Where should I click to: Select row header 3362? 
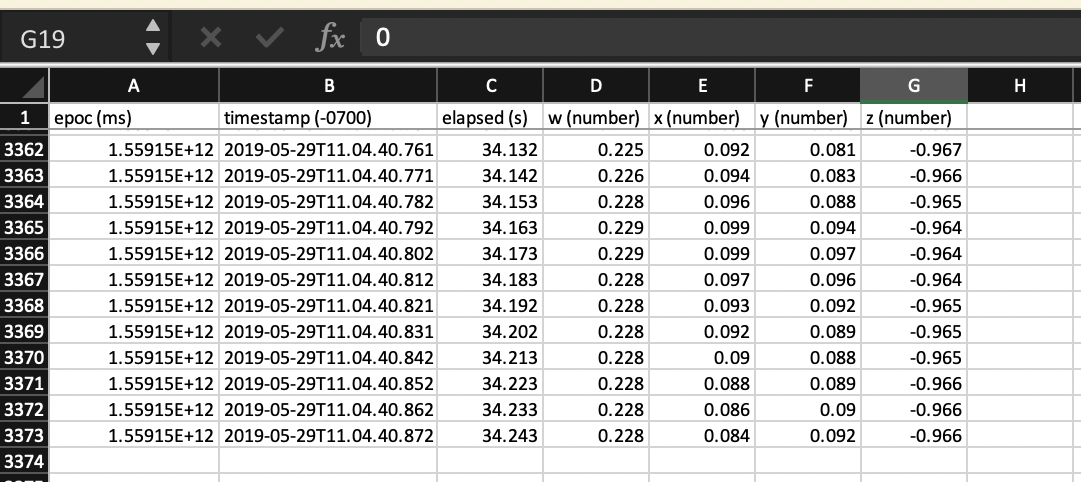pyautogui.click(x=23, y=150)
